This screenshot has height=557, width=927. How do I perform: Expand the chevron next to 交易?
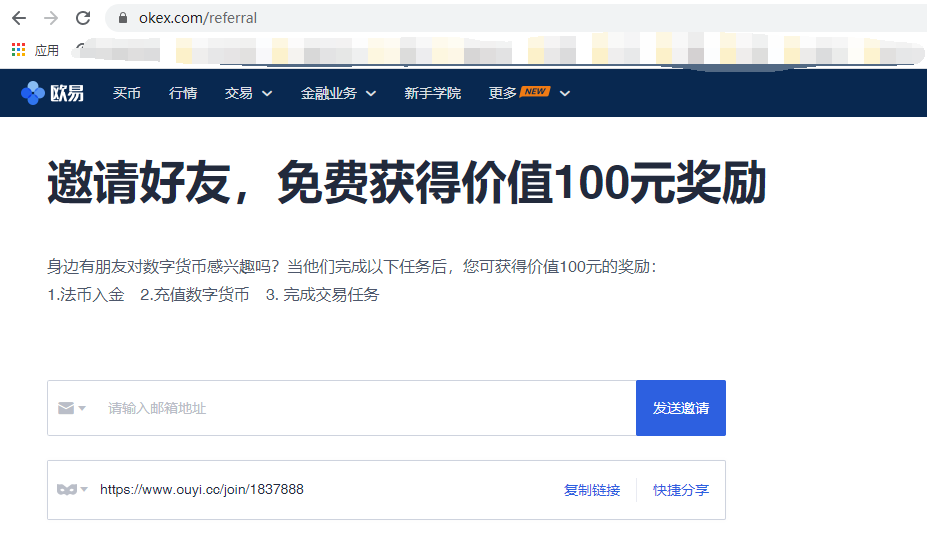267,93
